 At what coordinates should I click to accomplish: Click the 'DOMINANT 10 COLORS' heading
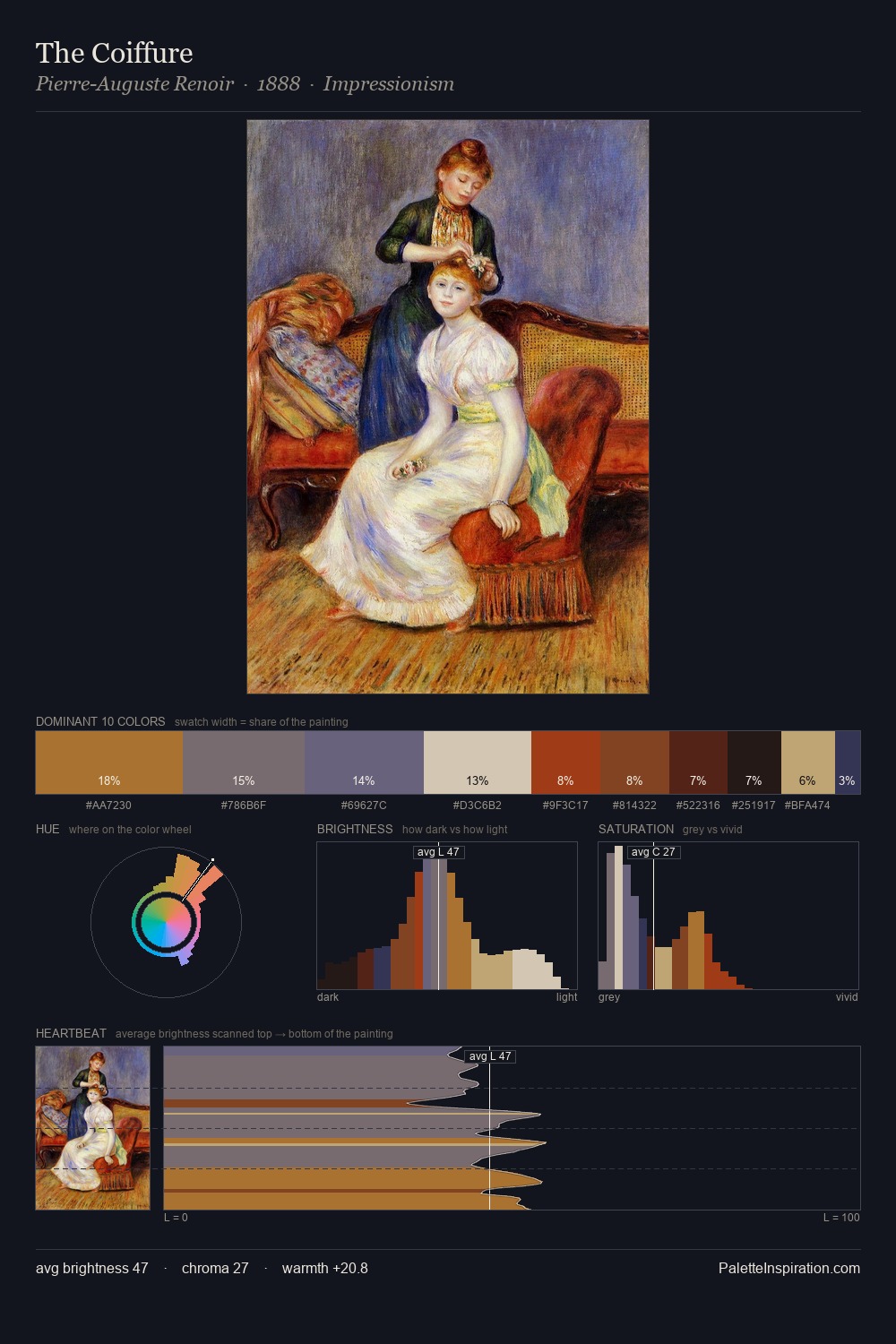pos(100,721)
